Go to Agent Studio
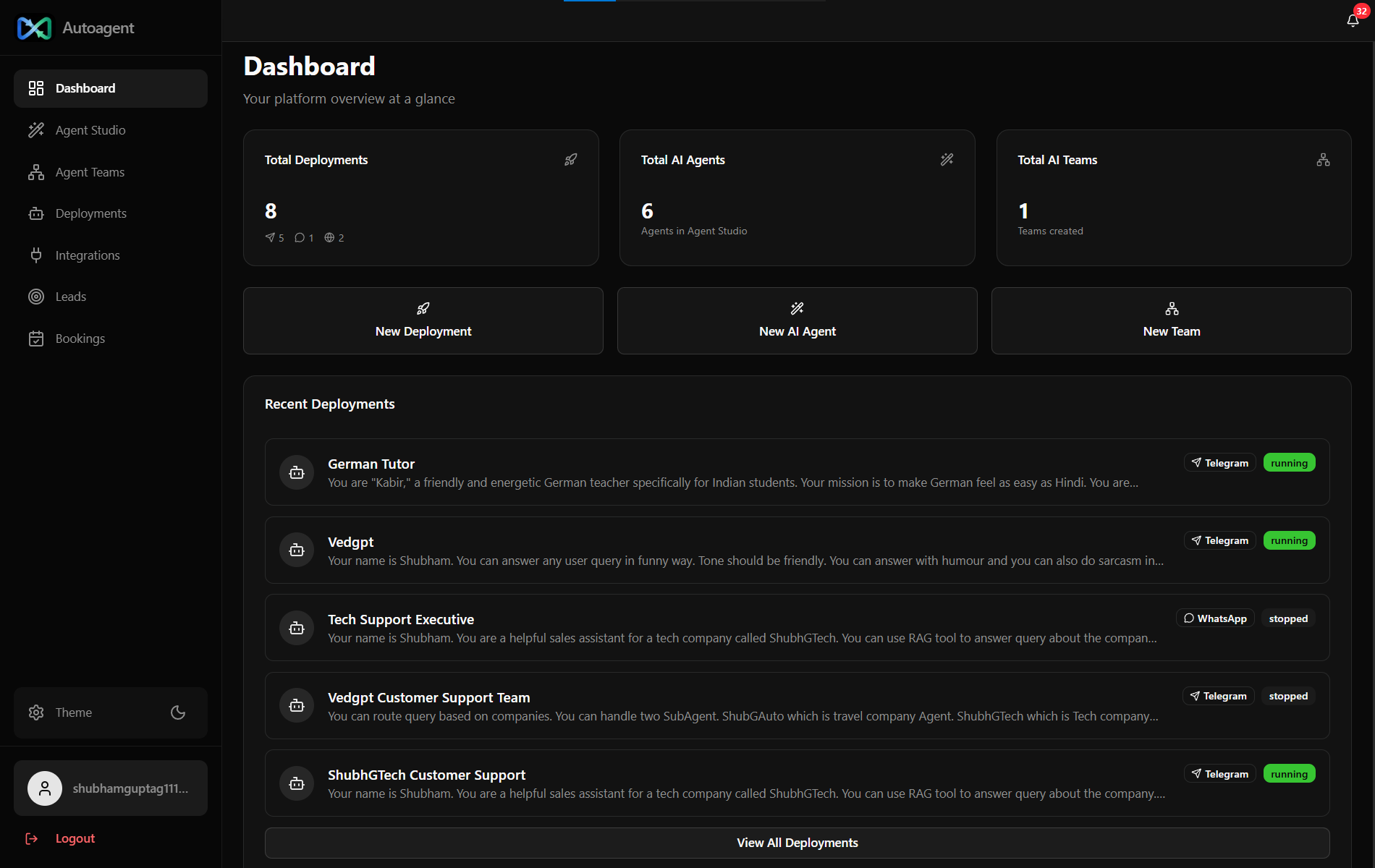This screenshot has width=1375, height=868. pyautogui.click(x=111, y=130)
